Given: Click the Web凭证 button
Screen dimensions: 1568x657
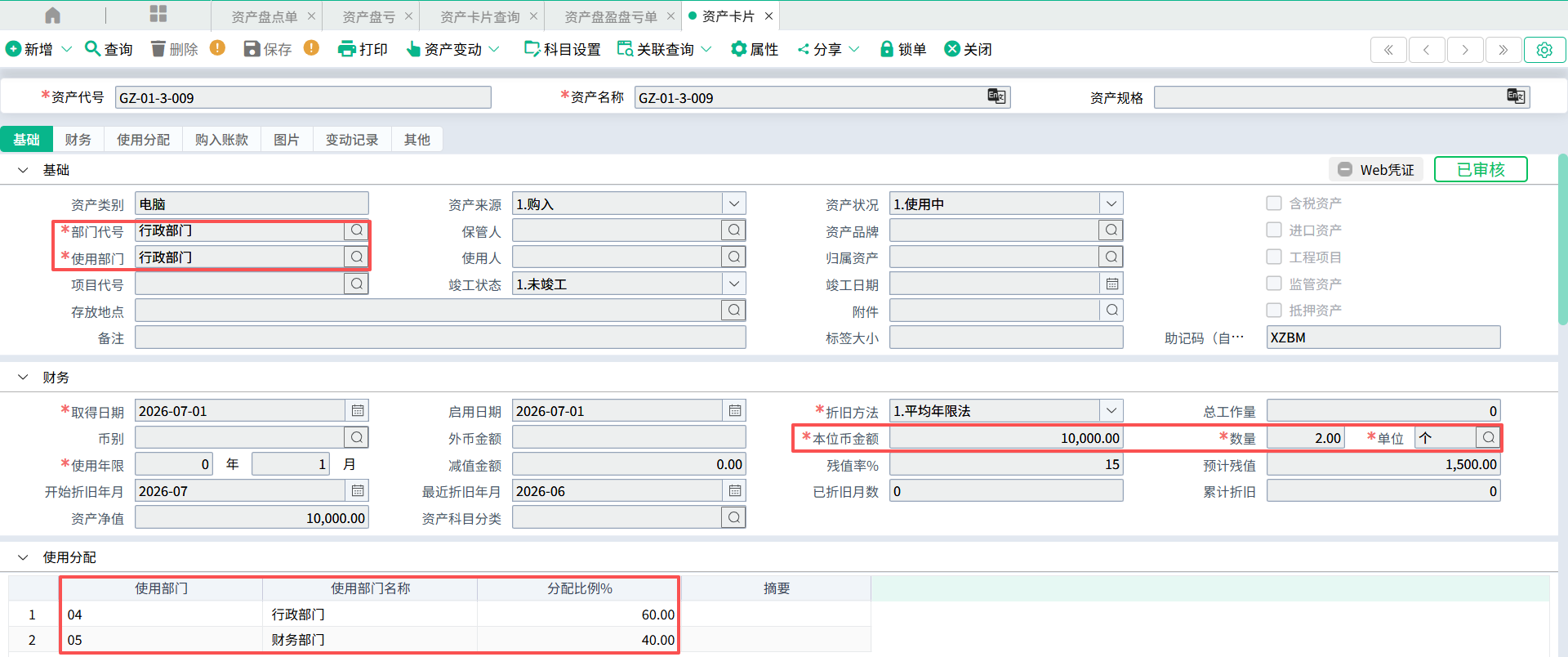Looking at the screenshot, I should pyautogui.click(x=1376, y=169).
